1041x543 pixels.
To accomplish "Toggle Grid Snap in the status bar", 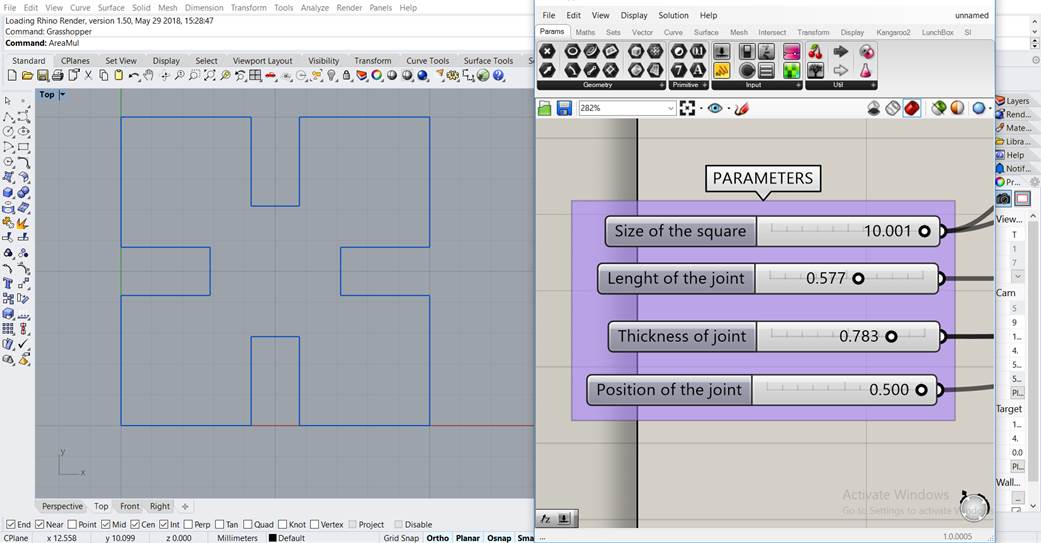I will coord(401,538).
